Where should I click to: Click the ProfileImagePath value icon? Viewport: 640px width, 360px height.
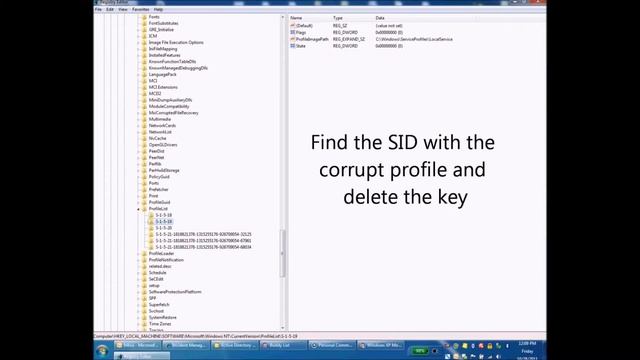pyautogui.click(x=293, y=39)
